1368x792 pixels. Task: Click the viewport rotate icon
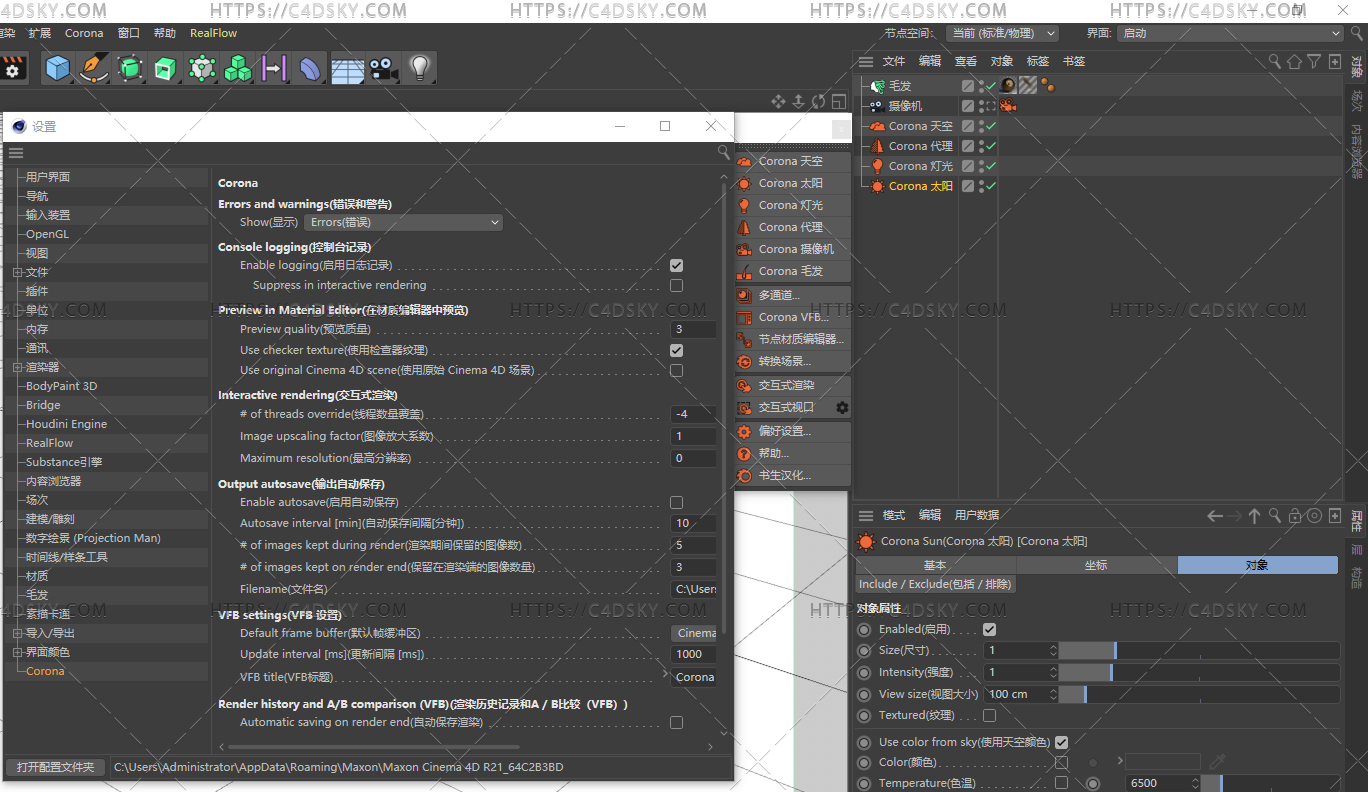coord(818,101)
